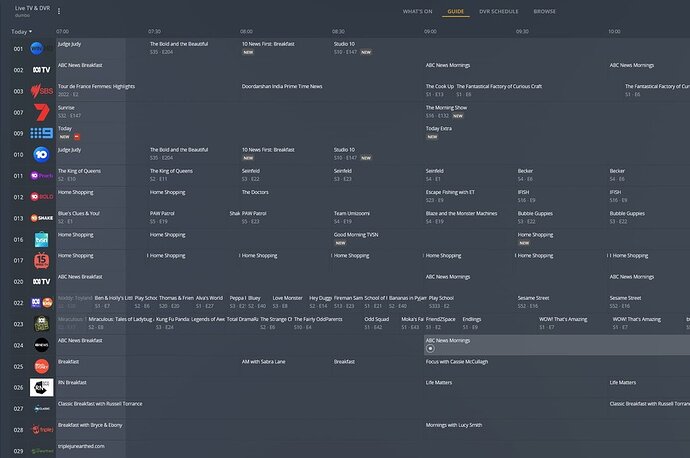The height and width of the screenshot is (458, 690).
Task: Select 10 News First: Breakfast on channel 001
Action: [268, 44]
